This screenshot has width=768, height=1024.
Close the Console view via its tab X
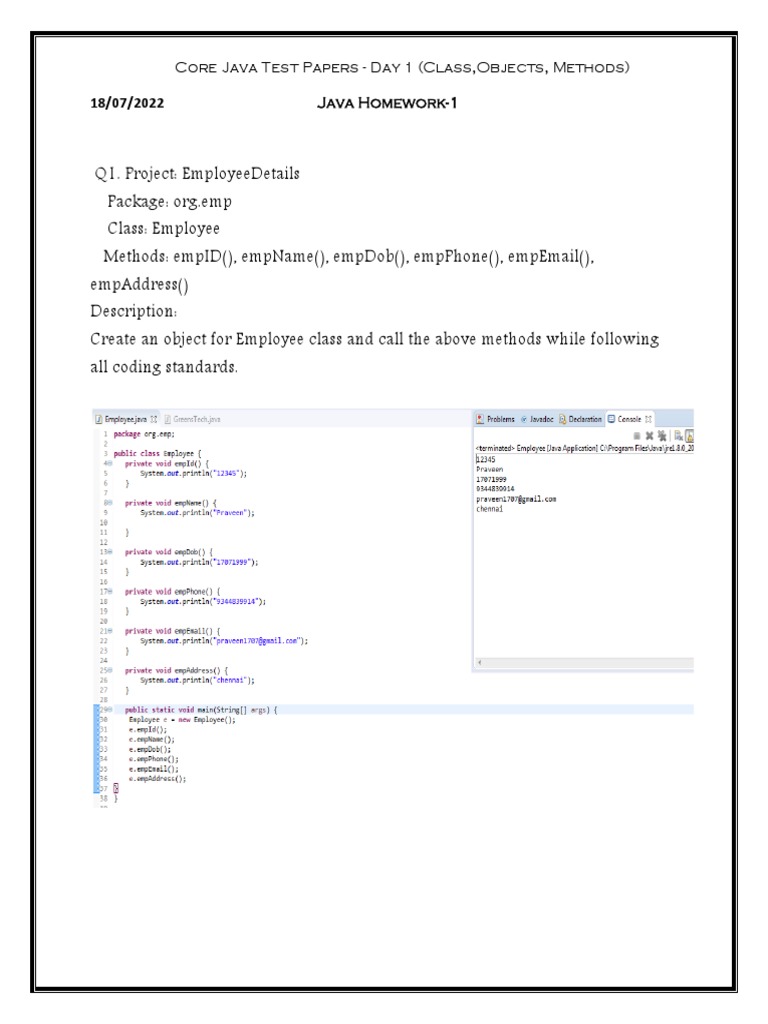pos(648,419)
